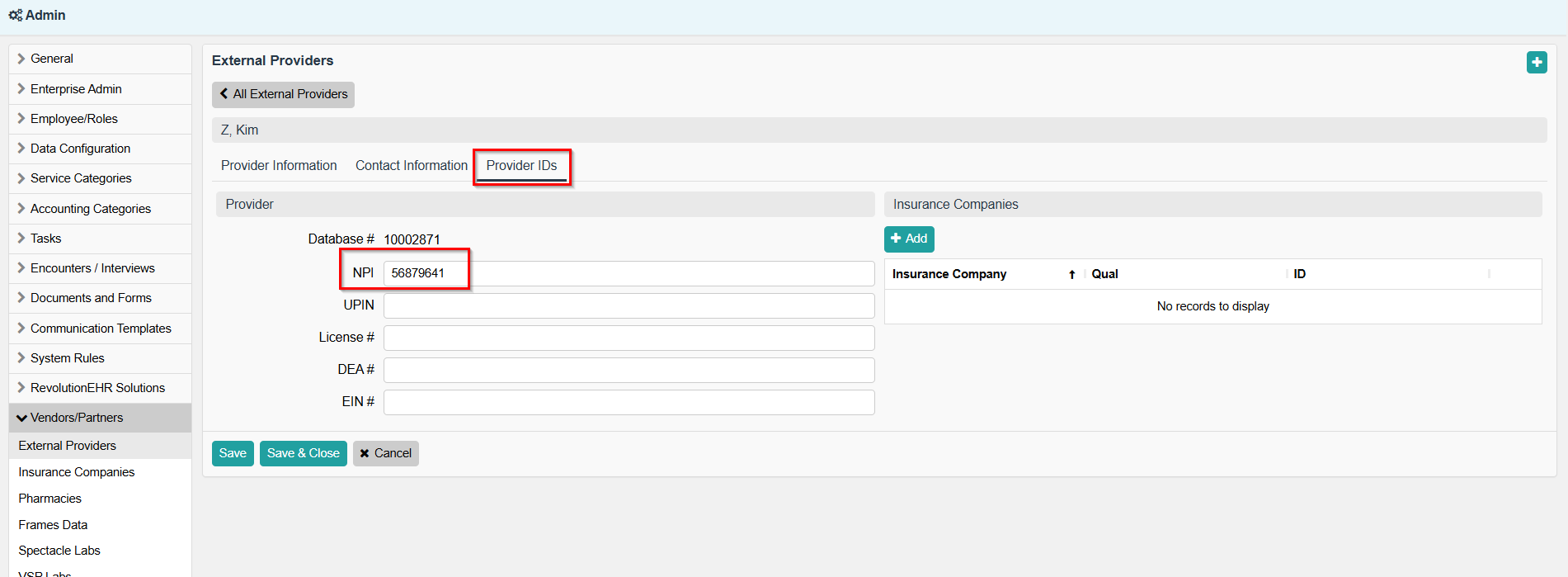The image size is (1568, 577).
Task: Save the provider IDs
Action: pos(232,453)
